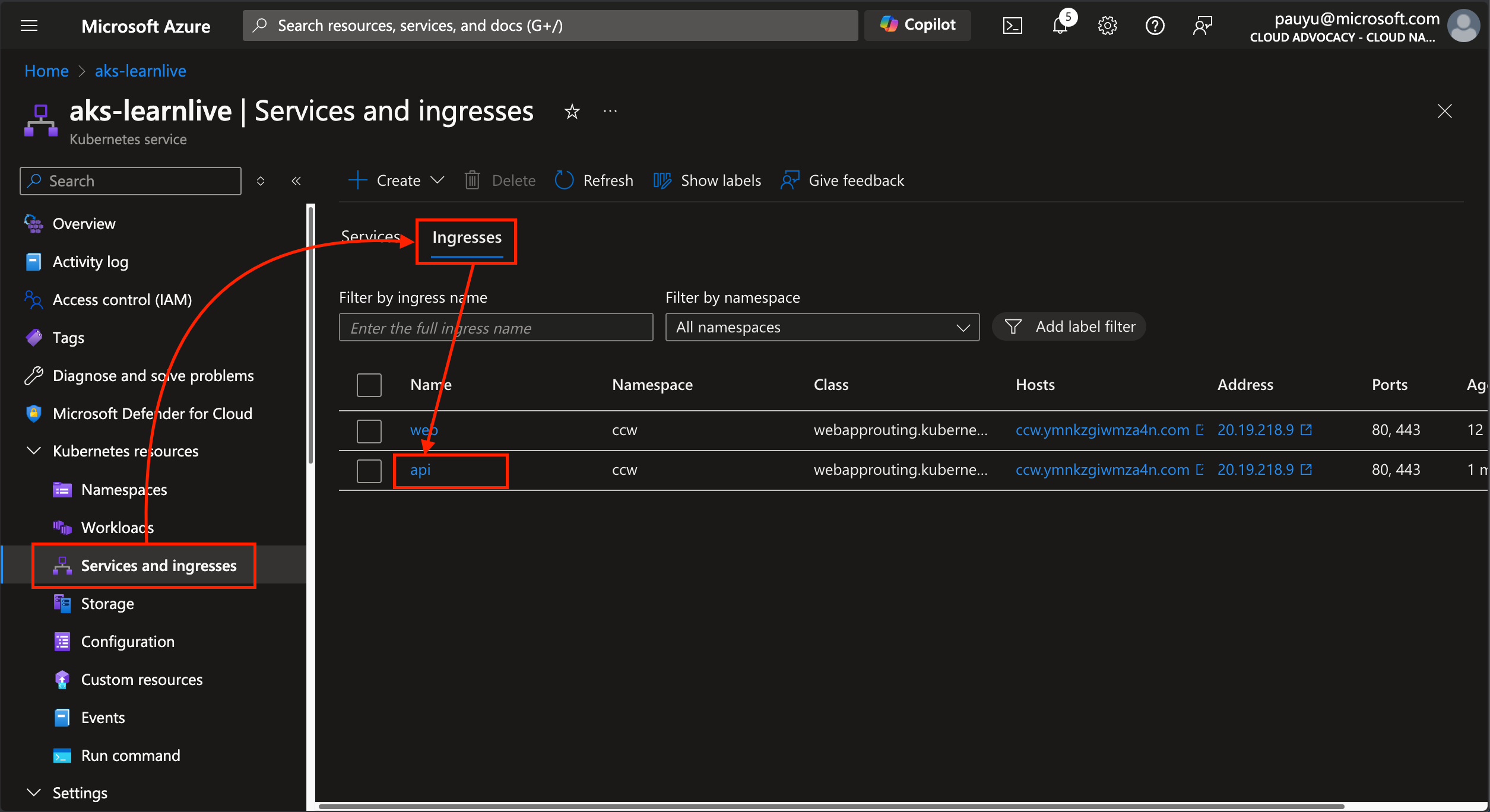Click the ingress name filter field
Screen dimensions: 1490x812
pos(496,328)
